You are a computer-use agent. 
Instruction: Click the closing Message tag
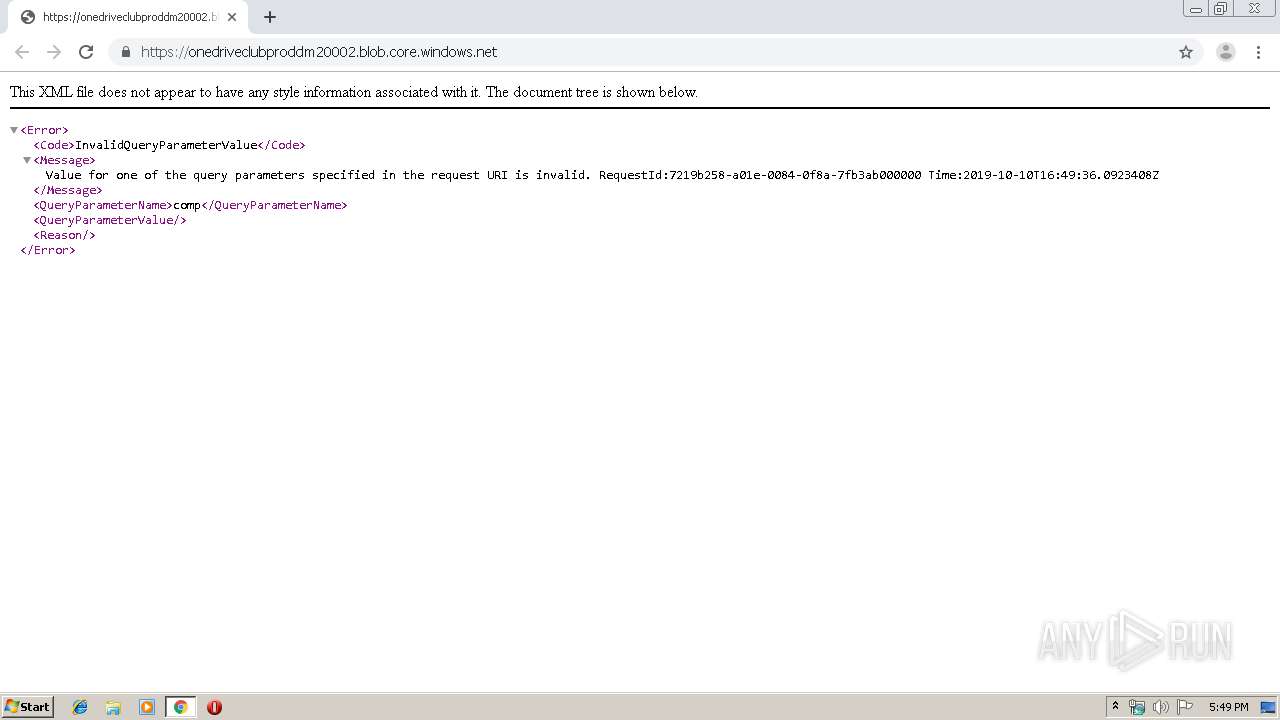point(68,190)
